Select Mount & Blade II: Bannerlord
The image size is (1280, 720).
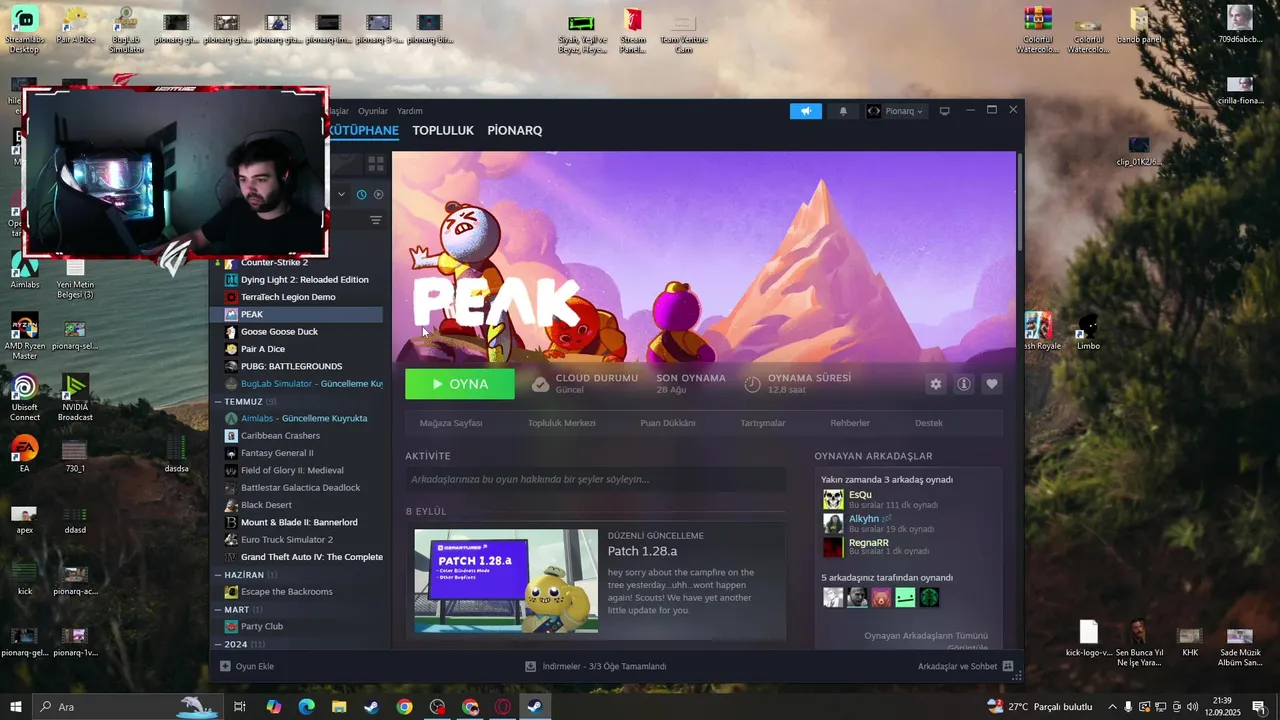pos(297,522)
